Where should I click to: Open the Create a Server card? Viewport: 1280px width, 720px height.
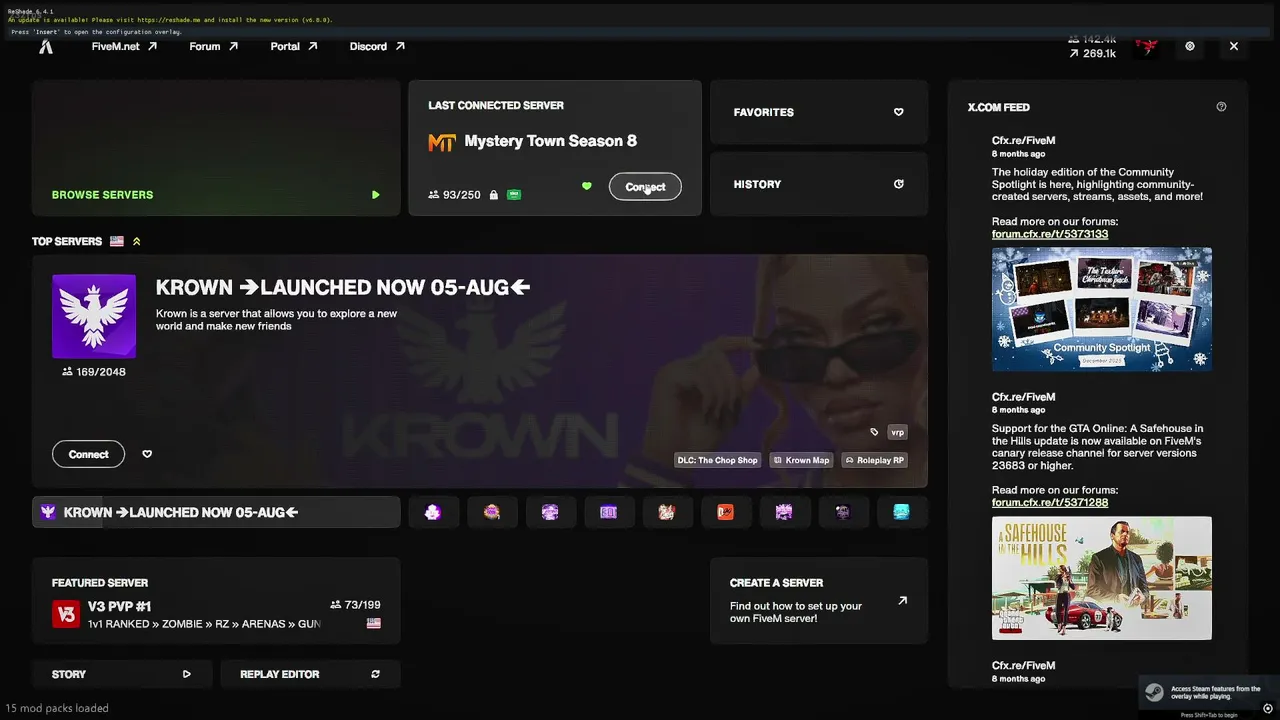pyautogui.click(x=819, y=600)
